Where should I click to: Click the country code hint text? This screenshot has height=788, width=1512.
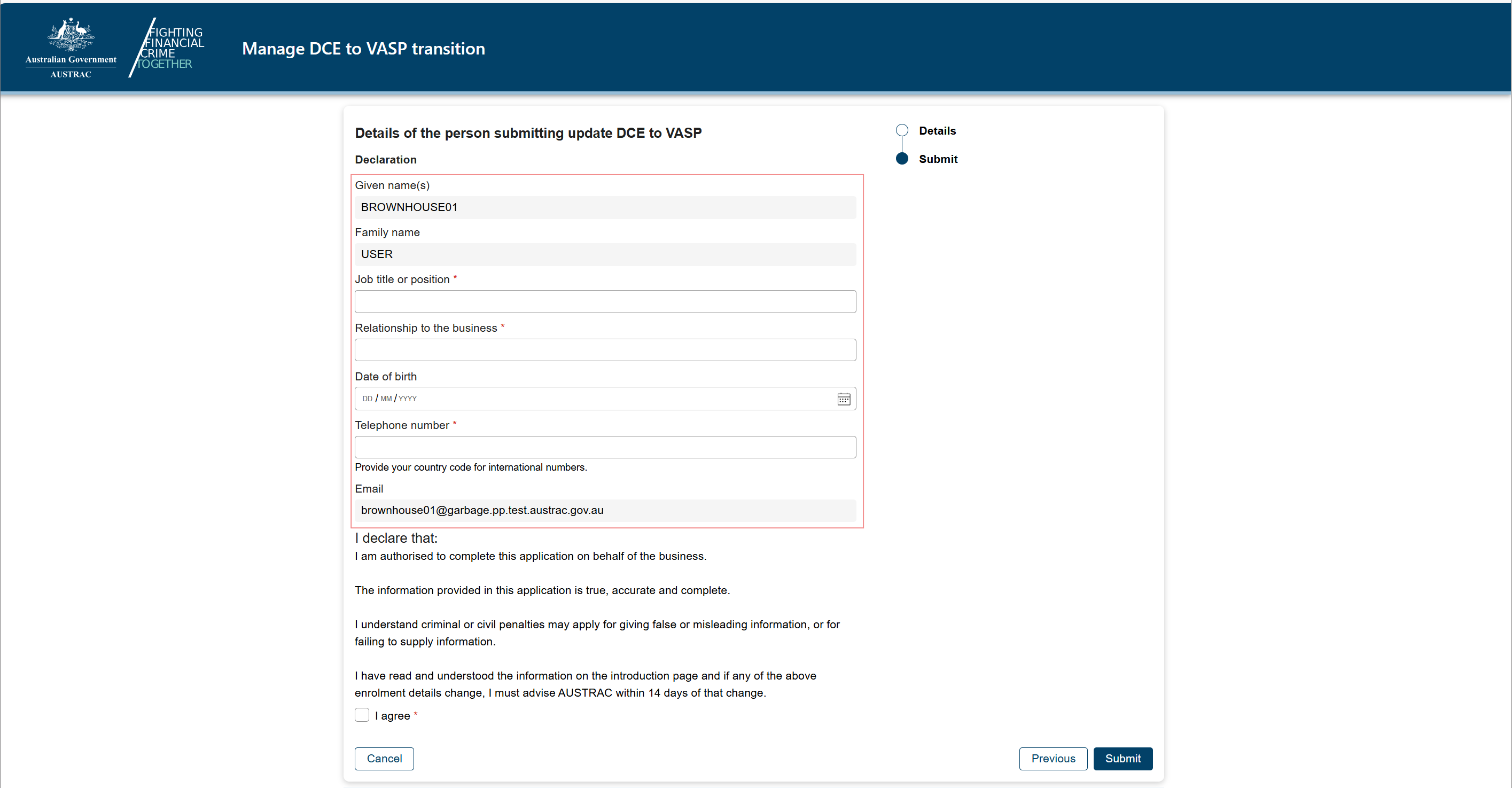click(x=471, y=467)
